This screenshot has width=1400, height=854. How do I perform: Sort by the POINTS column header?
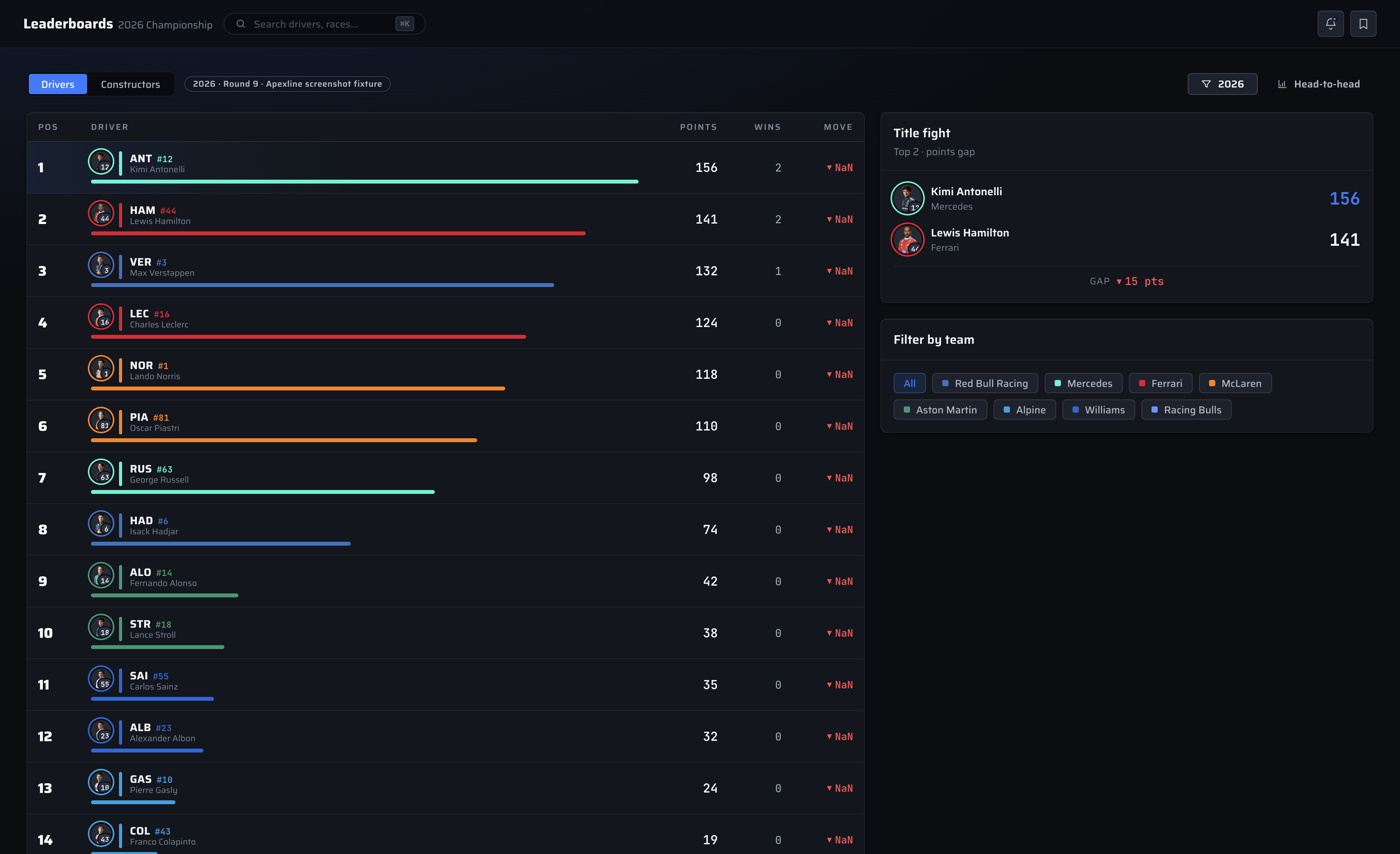pos(698,127)
